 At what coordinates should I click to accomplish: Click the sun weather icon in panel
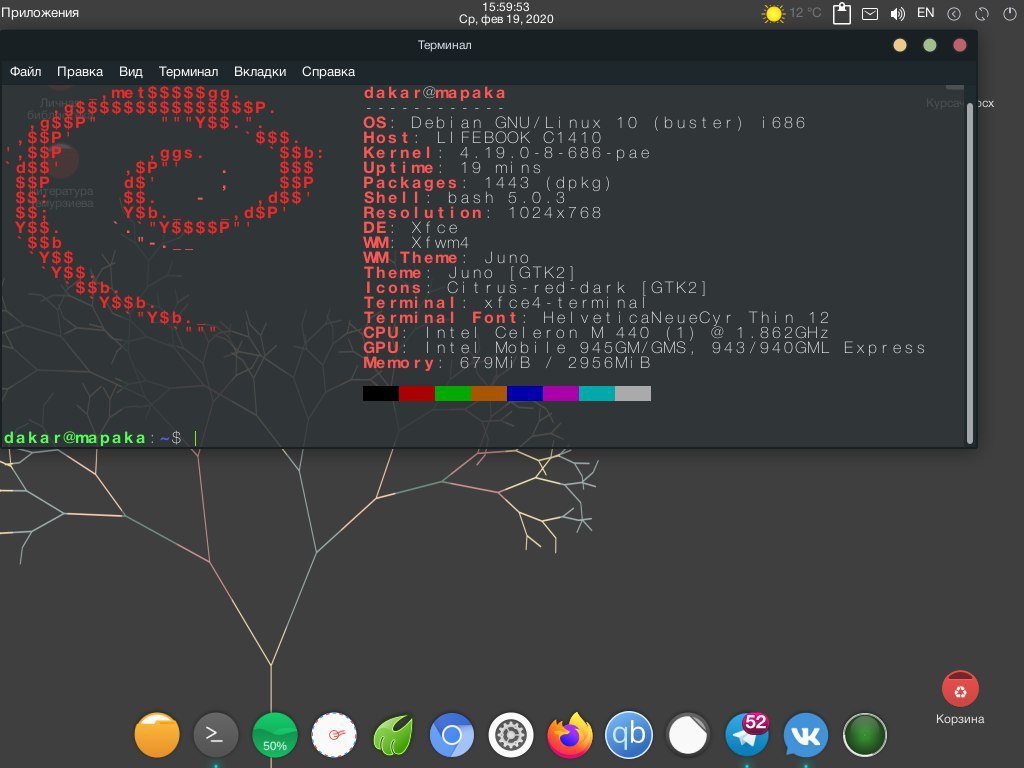773,13
